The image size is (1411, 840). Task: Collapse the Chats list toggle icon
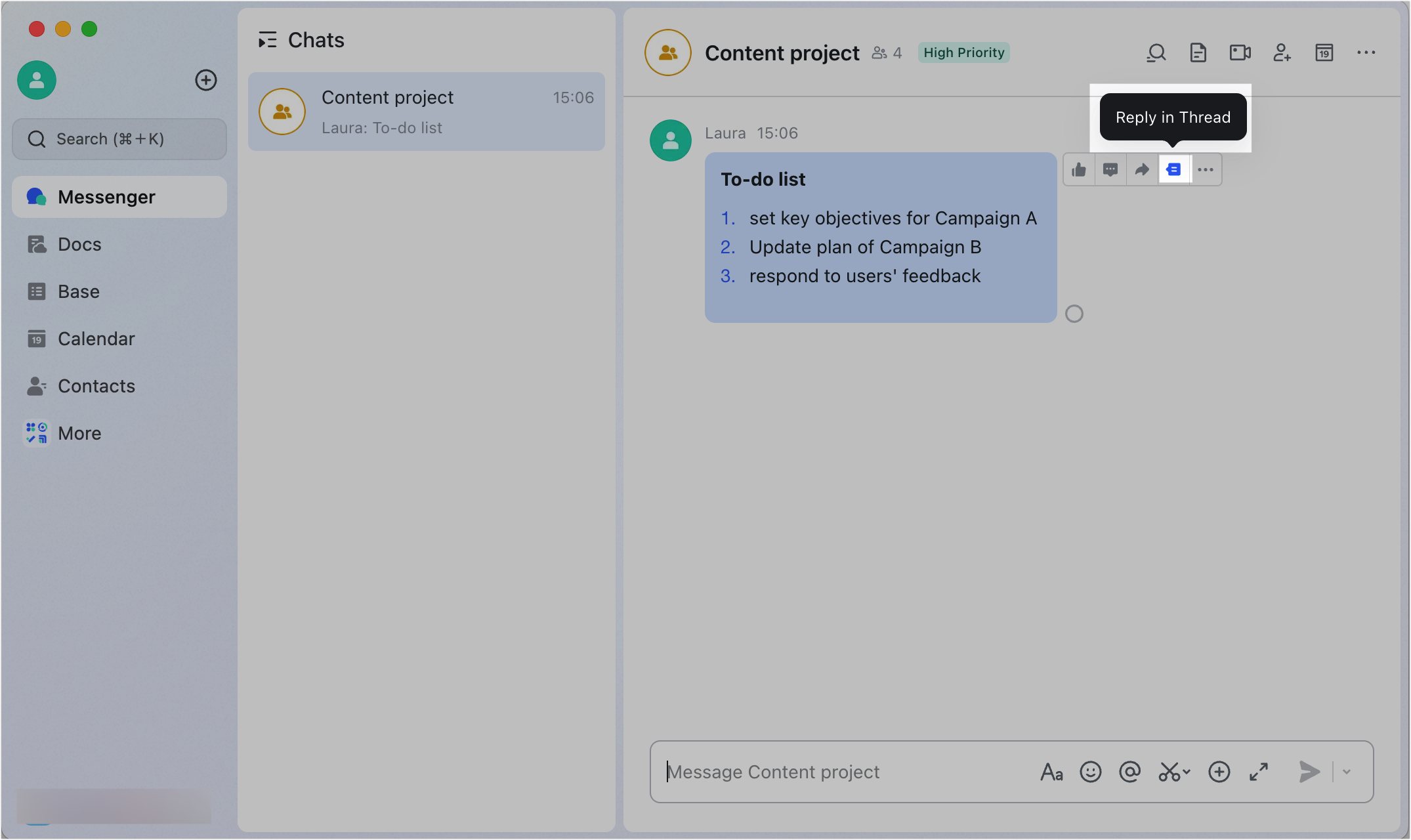[267, 41]
